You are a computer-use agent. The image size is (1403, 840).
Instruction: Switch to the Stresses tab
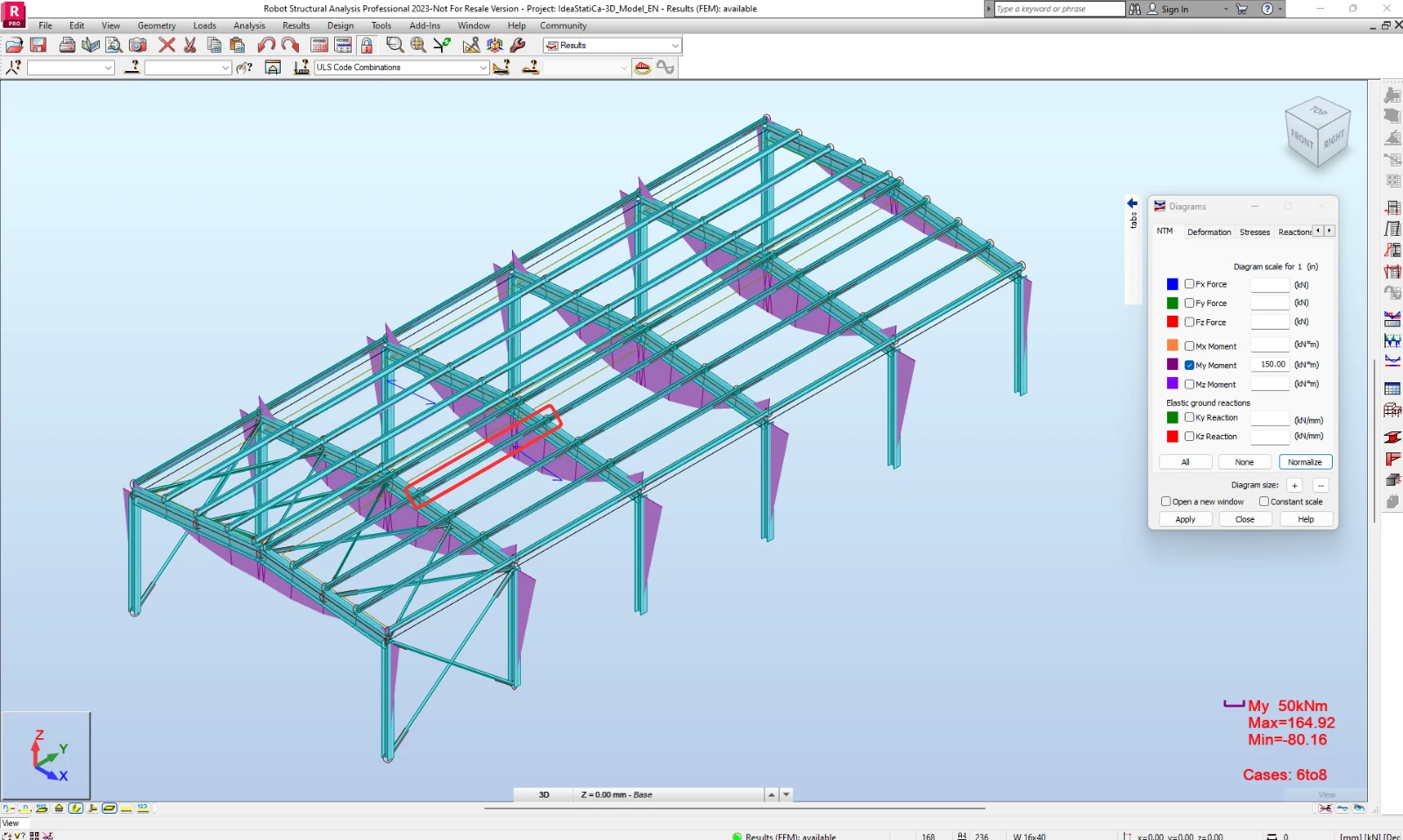coord(1255,232)
